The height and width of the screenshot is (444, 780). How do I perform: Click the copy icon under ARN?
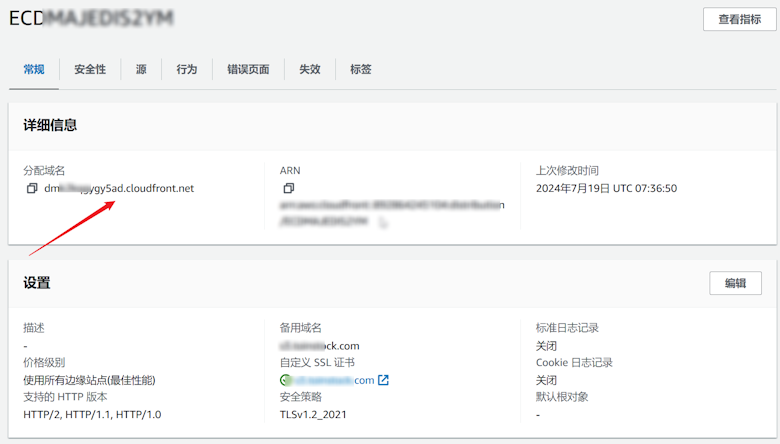pos(289,188)
